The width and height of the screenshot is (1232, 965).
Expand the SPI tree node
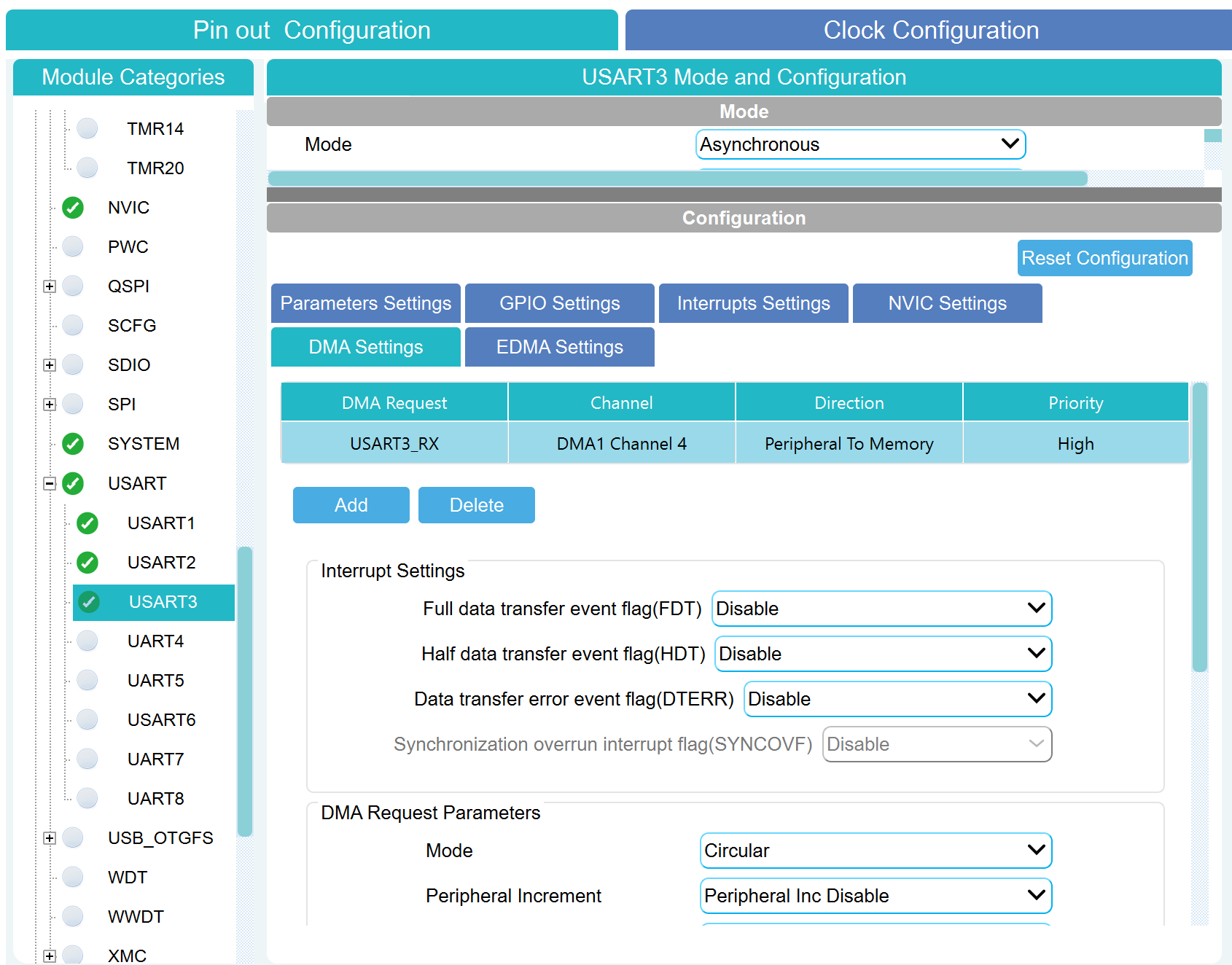[50, 405]
